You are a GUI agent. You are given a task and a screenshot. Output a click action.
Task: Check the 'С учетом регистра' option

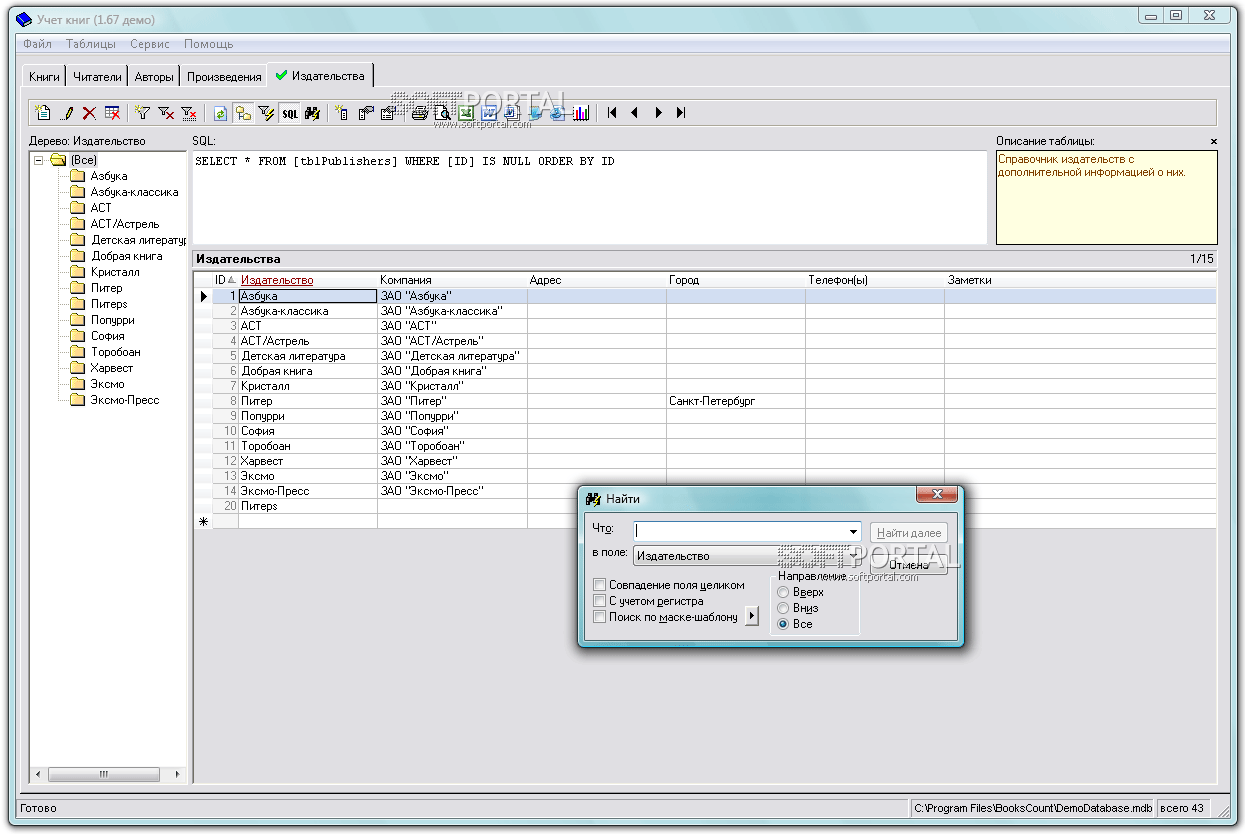coord(599,601)
